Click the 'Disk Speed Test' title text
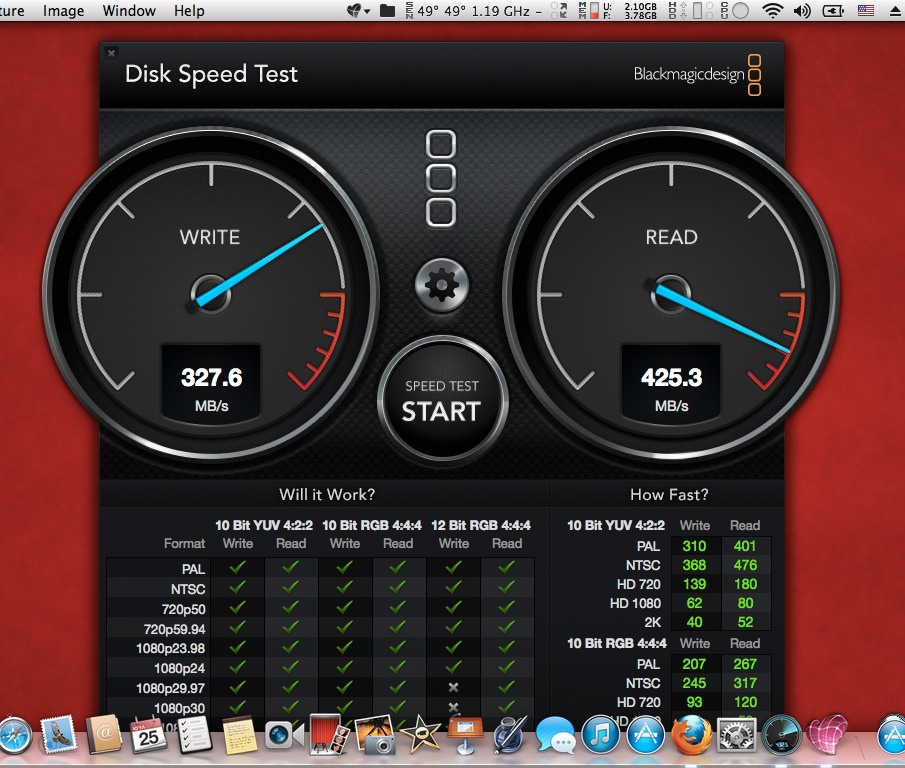This screenshot has height=768, width=905. point(211,74)
